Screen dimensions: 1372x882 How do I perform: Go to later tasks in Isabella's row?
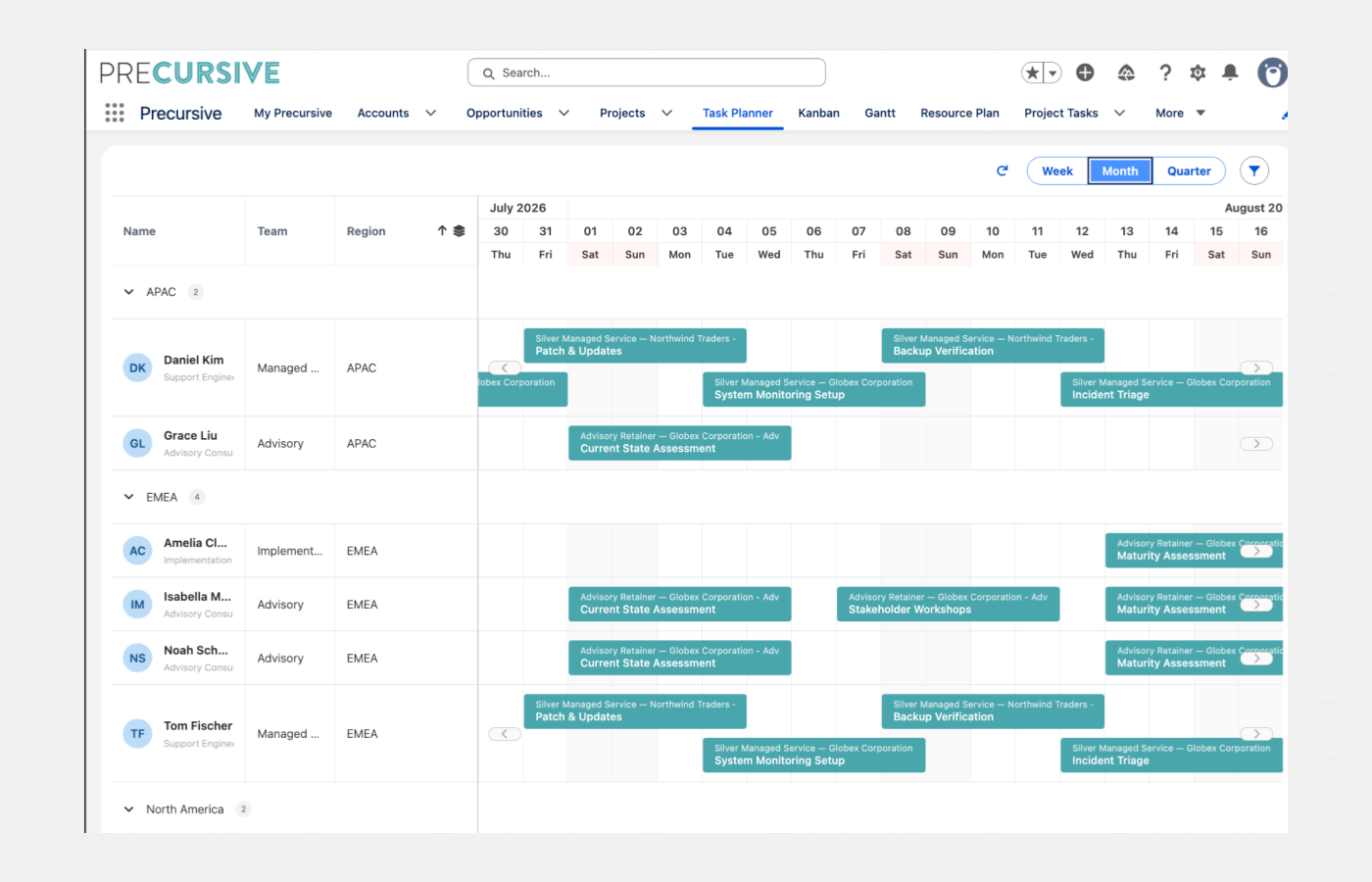click(1256, 605)
